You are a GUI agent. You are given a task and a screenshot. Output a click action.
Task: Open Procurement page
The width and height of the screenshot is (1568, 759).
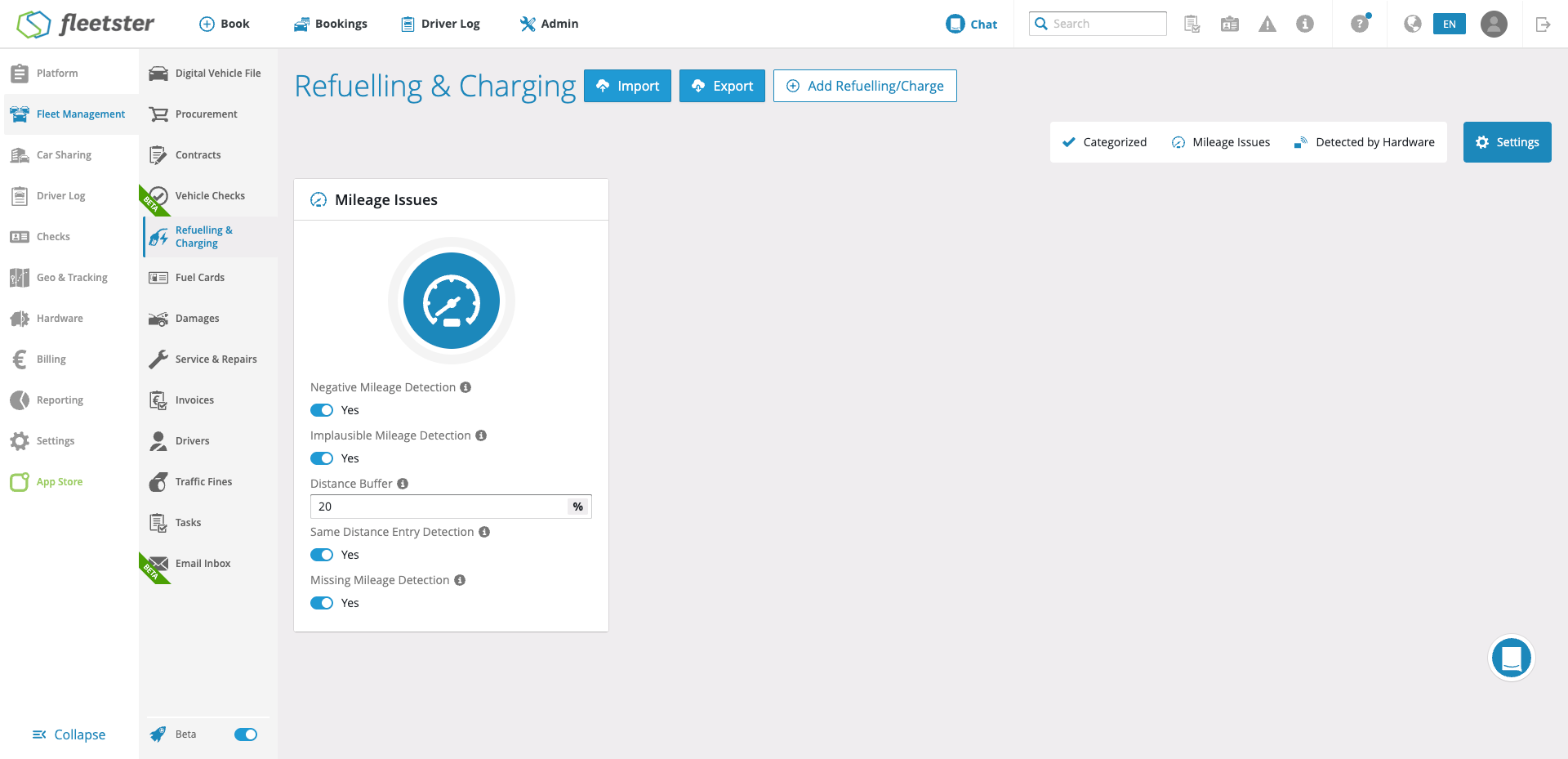coord(210,114)
